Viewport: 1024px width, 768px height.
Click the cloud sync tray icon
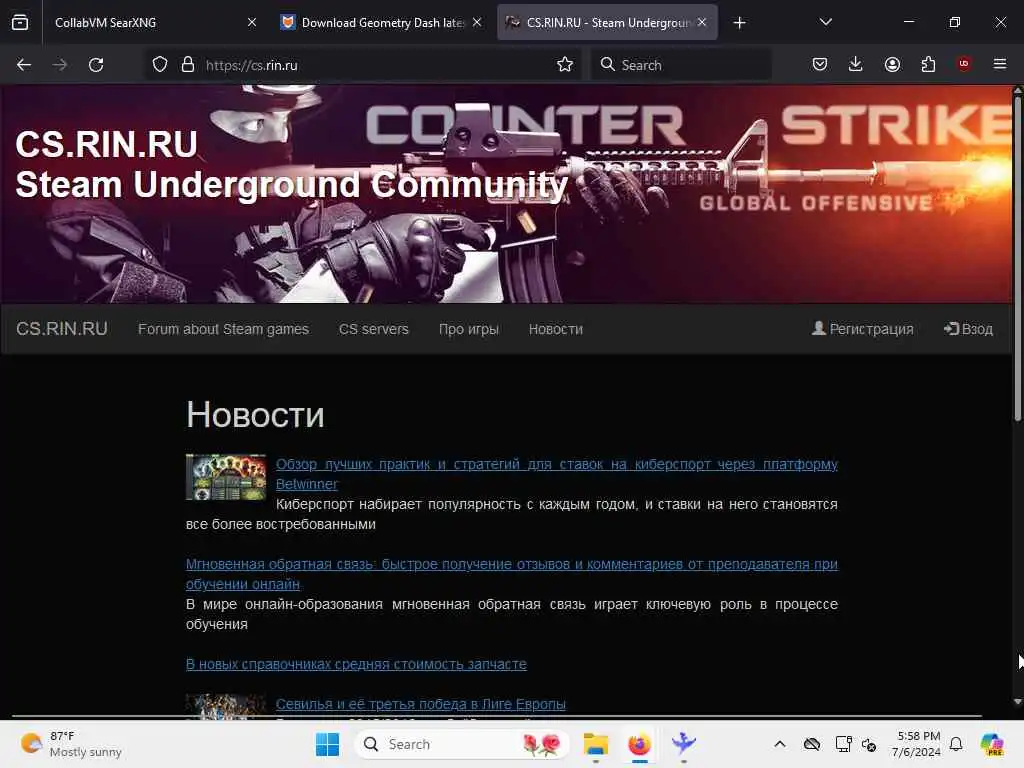tap(812, 744)
